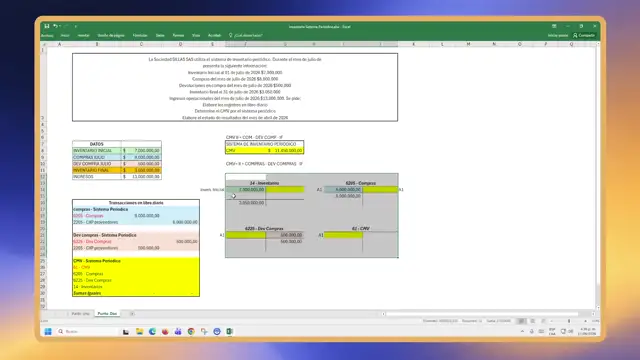Switch to the Insertar ribbon tab
This screenshot has width=640, height=360.
coord(84,36)
